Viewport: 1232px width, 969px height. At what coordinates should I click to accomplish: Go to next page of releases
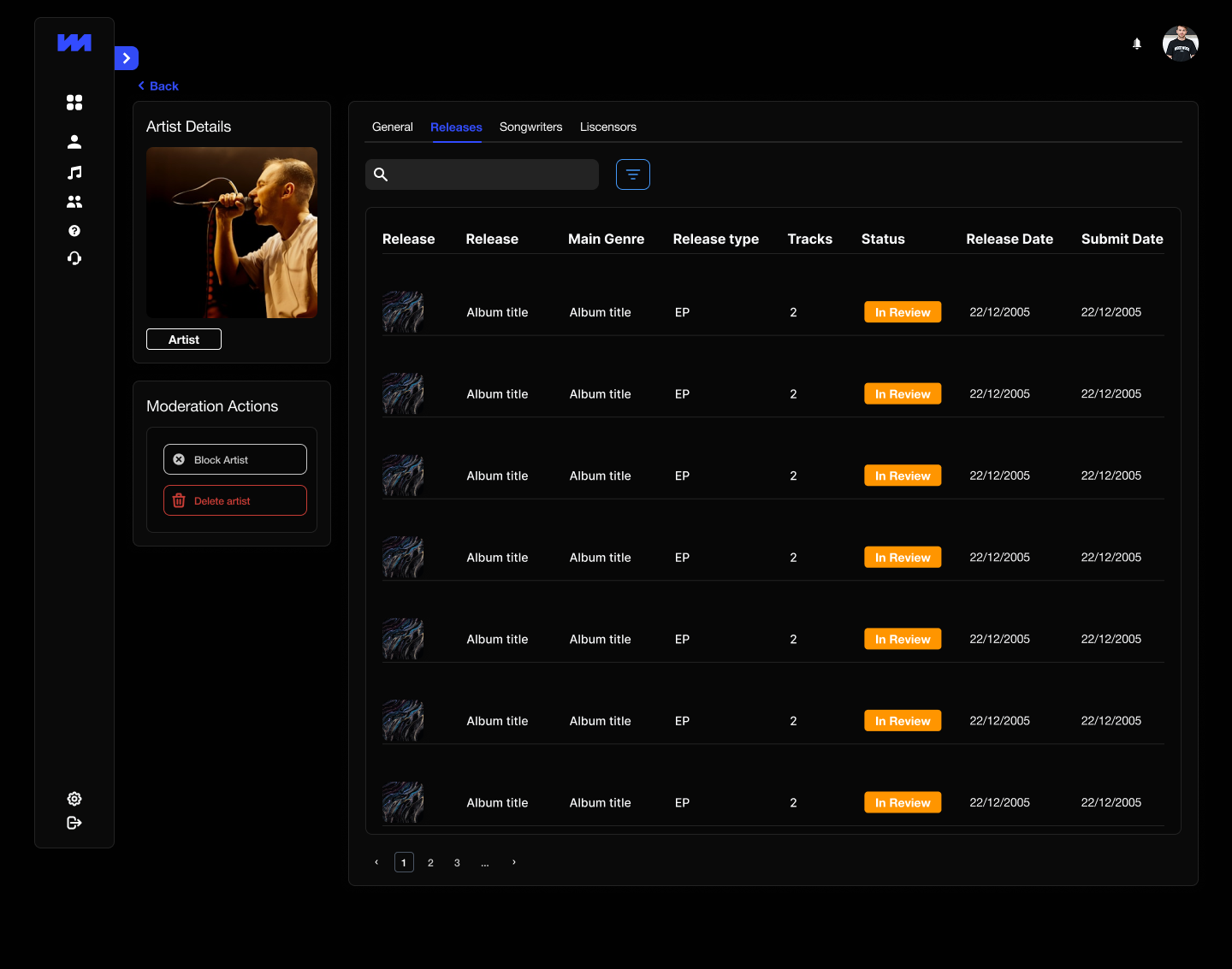click(x=514, y=862)
